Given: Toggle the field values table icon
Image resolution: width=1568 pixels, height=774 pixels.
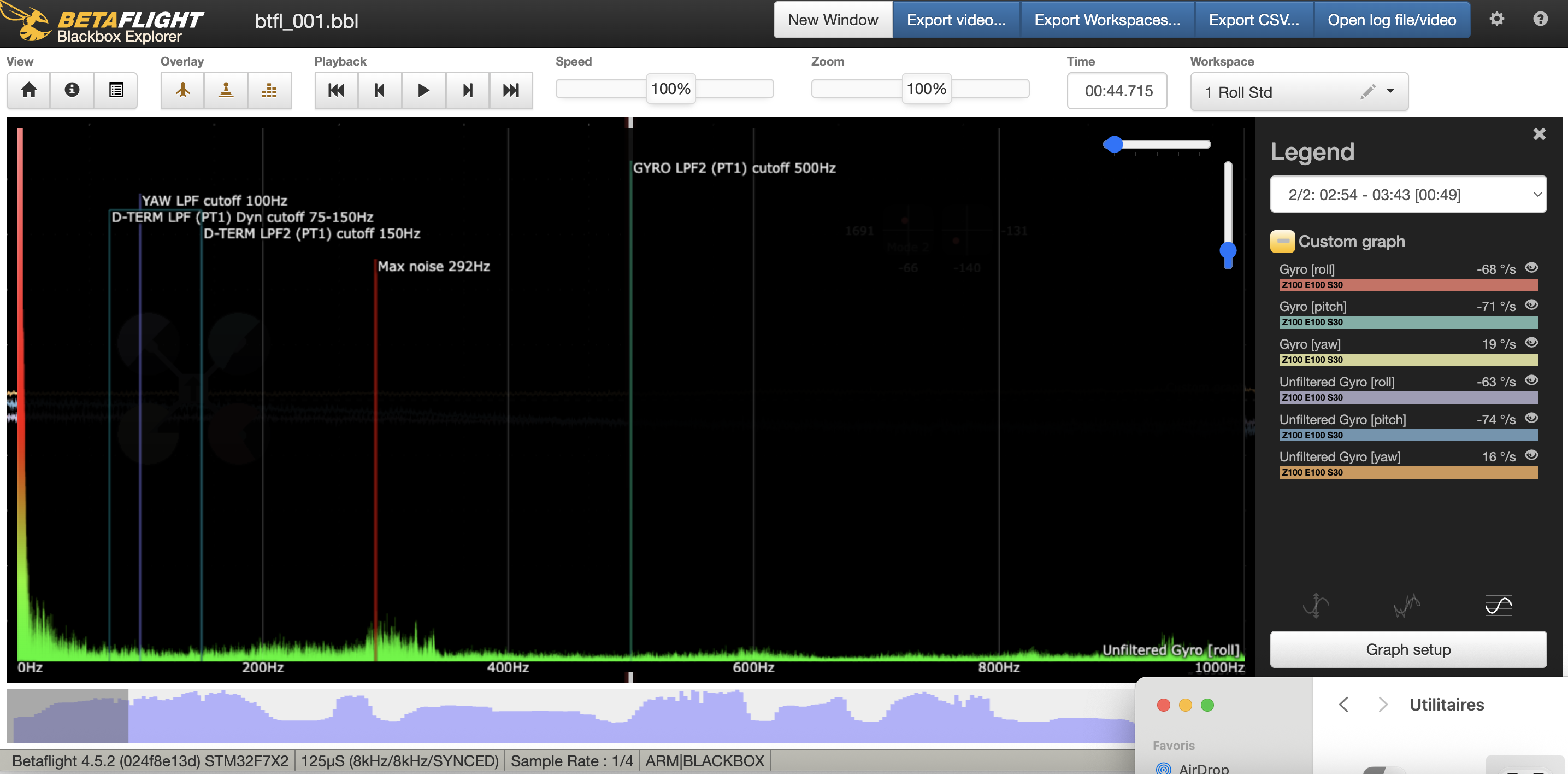Looking at the screenshot, I should (116, 91).
